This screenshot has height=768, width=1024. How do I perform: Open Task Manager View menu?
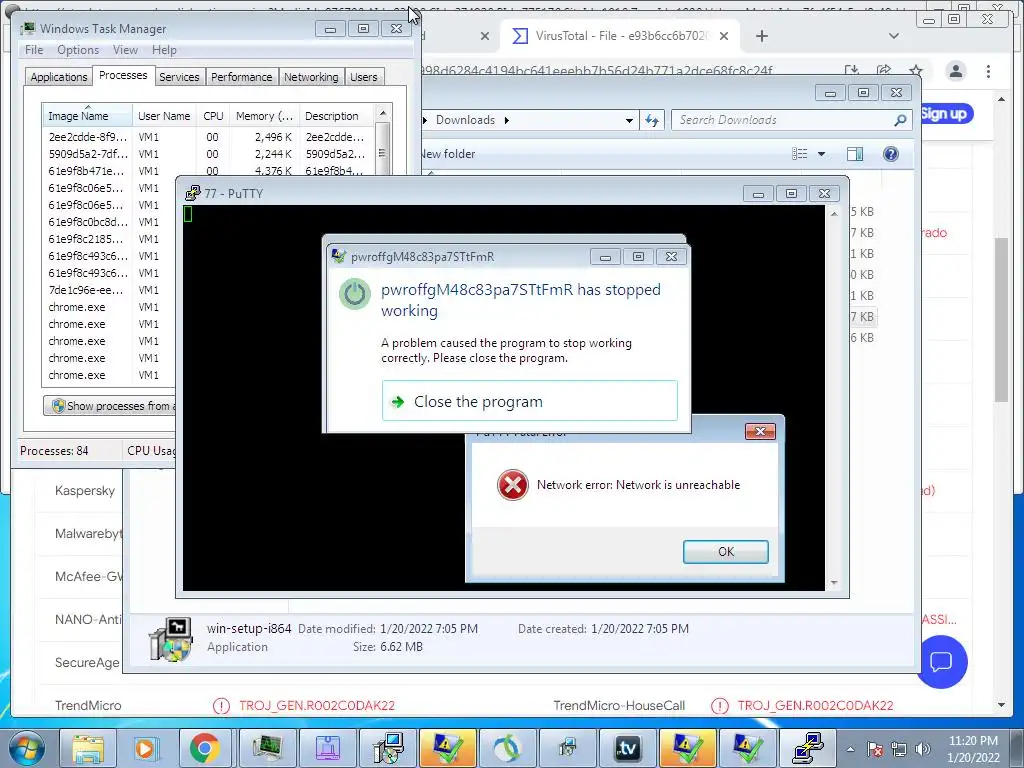pyautogui.click(x=125, y=50)
